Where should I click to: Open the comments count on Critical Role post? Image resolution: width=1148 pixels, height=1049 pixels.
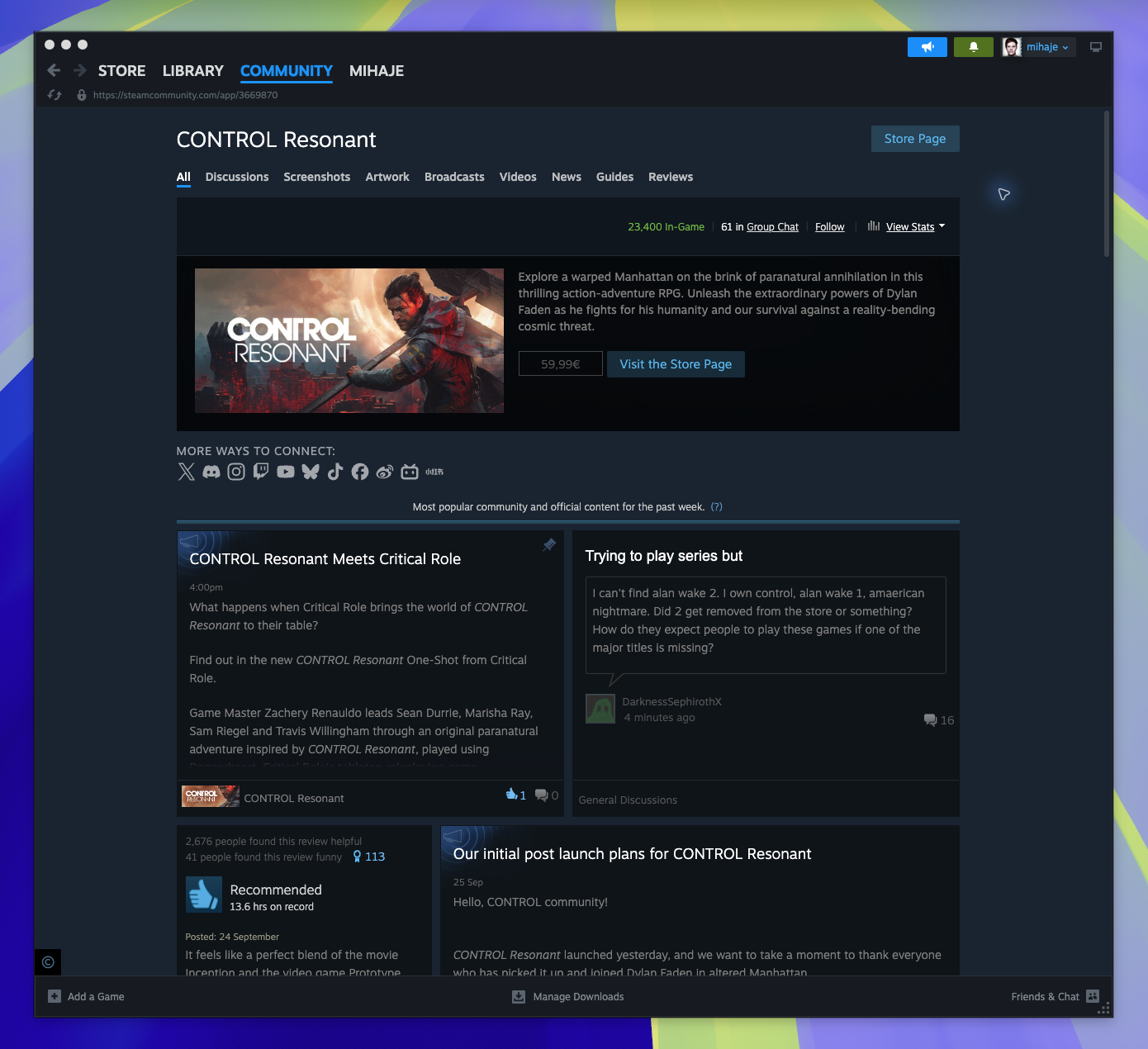point(547,795)
